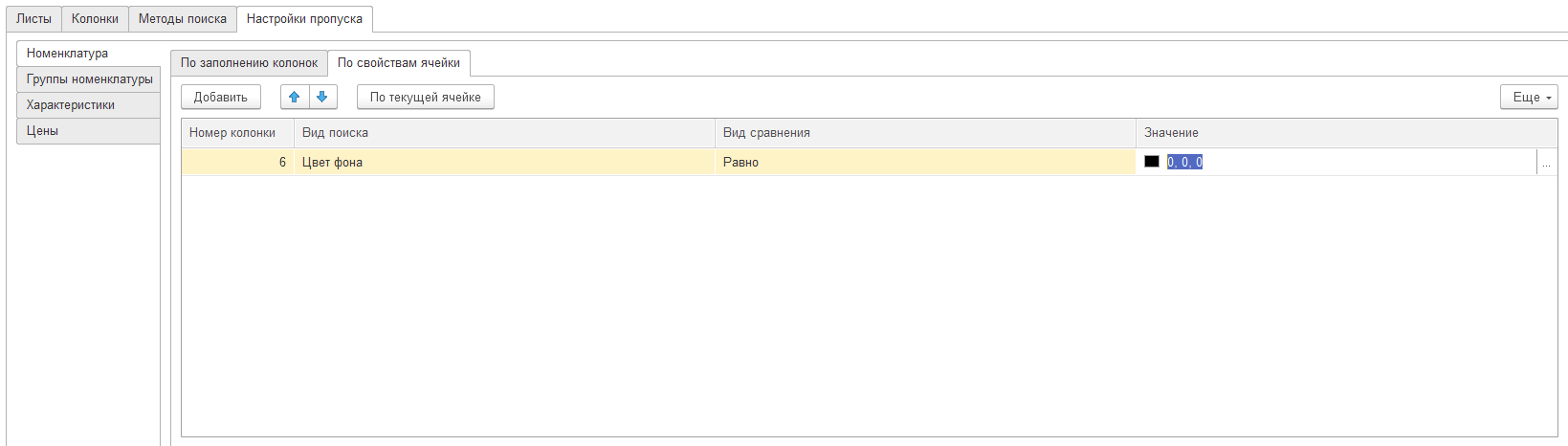Open the Характеристики side section
1568x446 pixels.
(x=71, y=105)
